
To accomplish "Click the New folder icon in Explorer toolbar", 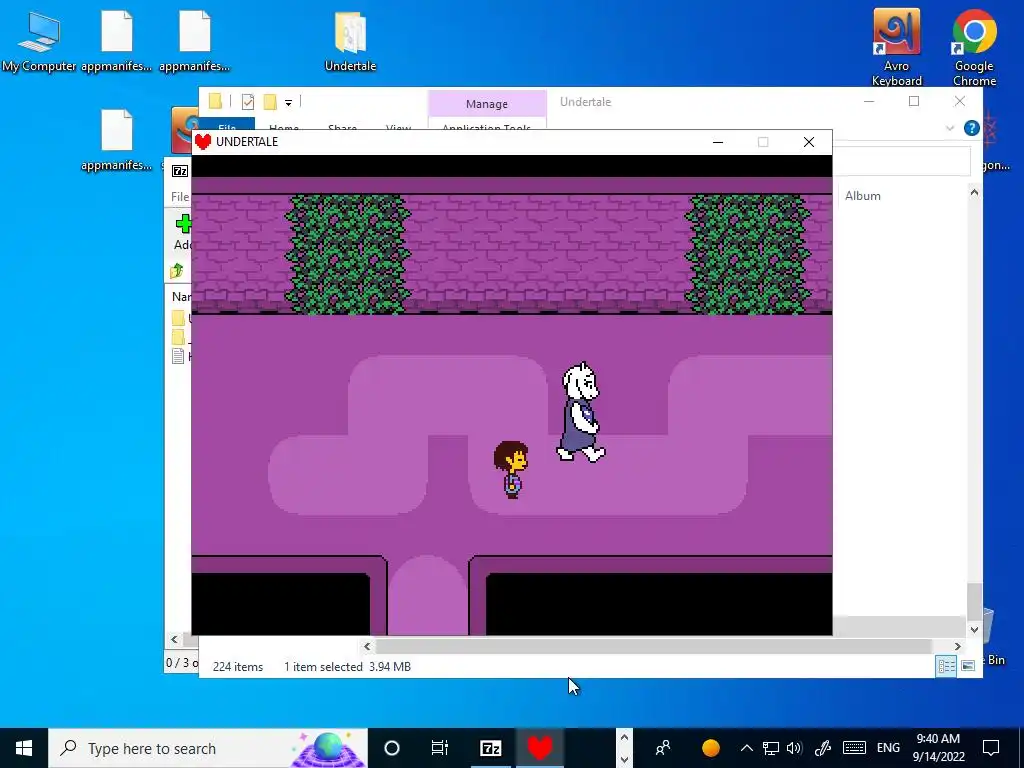I will point(270,101).
